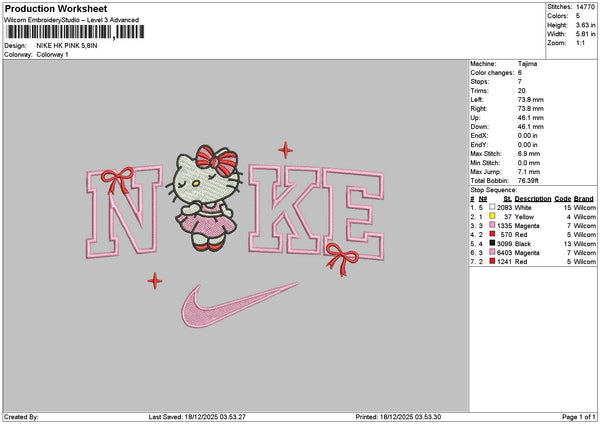The height and width of the screenshot is (424, 600).
Task: Click the Height value "3.63 in"
Action: [x=585, y=25]
